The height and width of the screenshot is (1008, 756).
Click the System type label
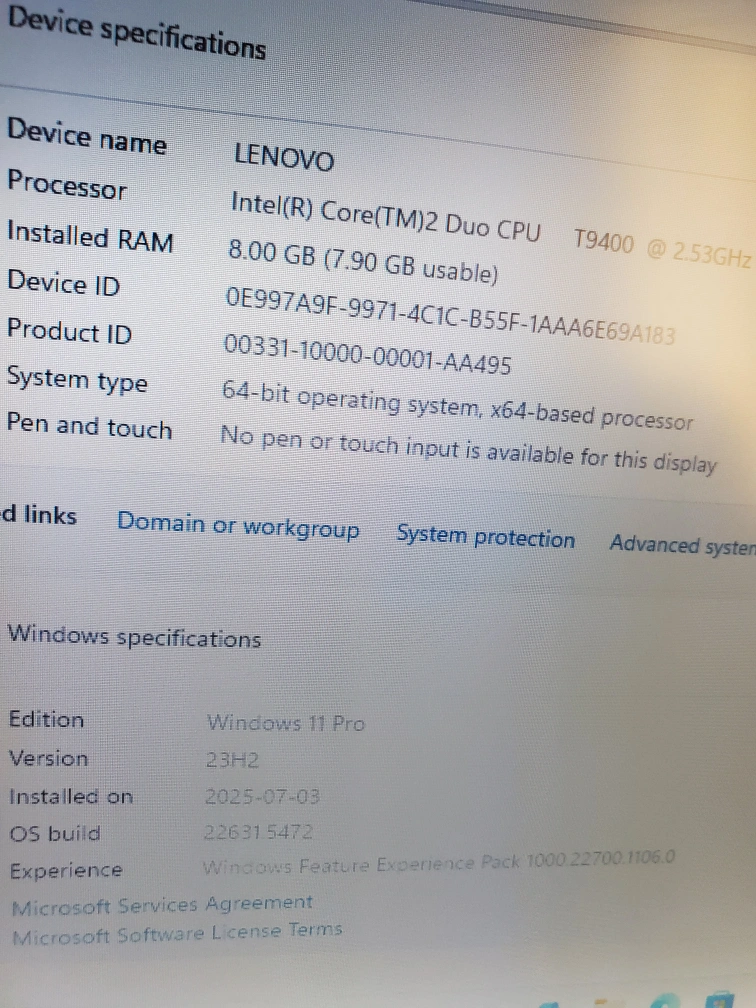(77, 379)
